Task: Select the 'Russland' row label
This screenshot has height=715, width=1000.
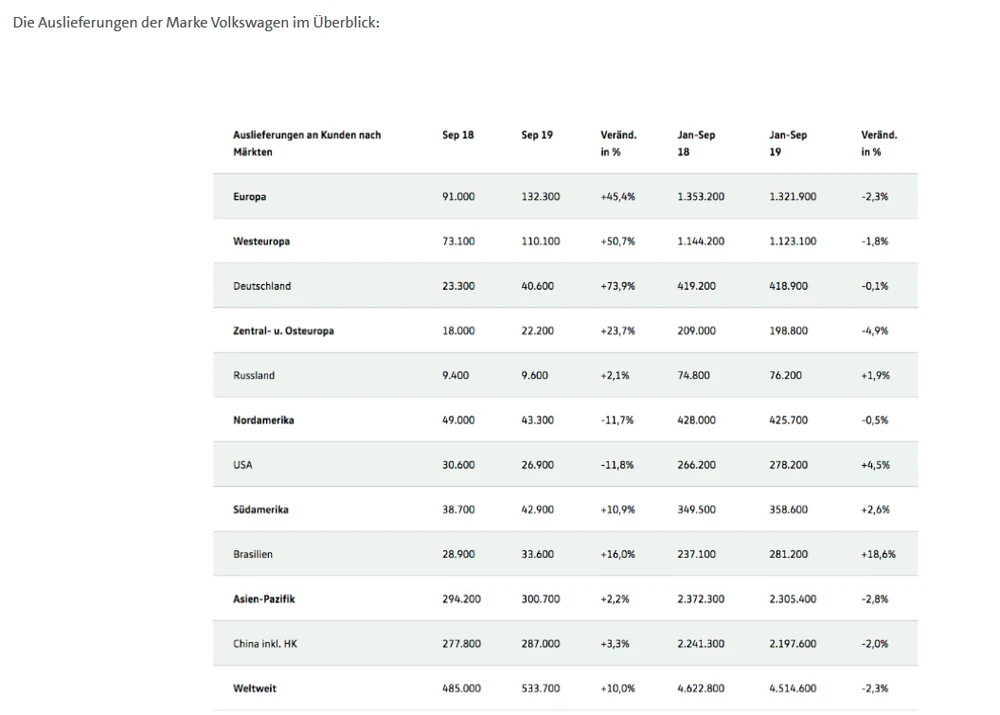Action: tap(254, 376)
